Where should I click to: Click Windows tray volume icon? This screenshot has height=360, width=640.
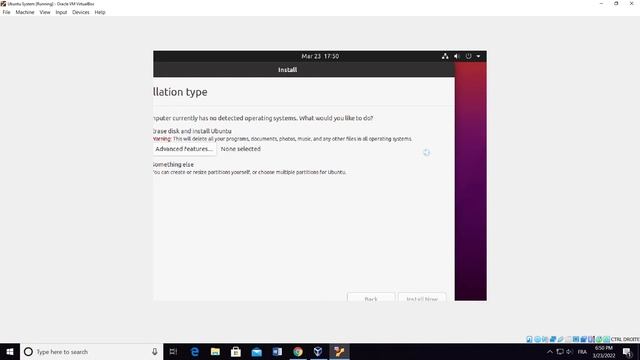point(569,351)
